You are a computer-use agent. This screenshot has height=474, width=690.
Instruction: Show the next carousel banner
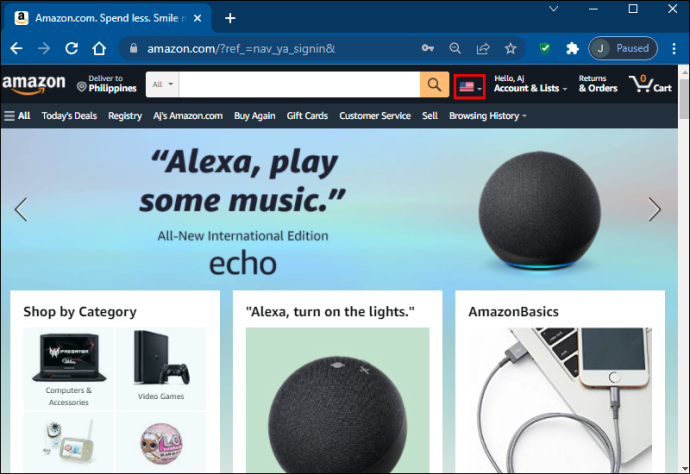655,209
